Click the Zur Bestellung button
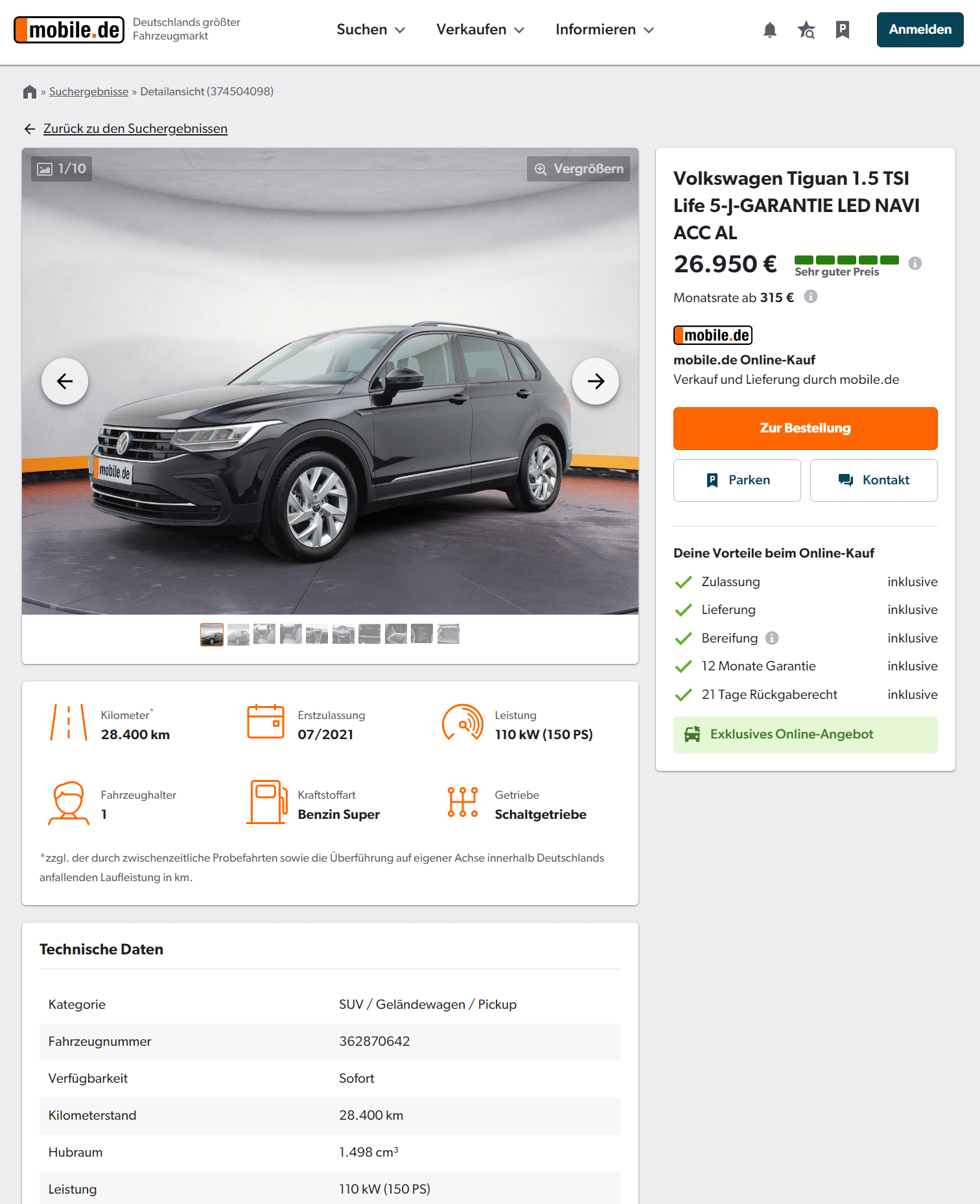 click(805, 429)
